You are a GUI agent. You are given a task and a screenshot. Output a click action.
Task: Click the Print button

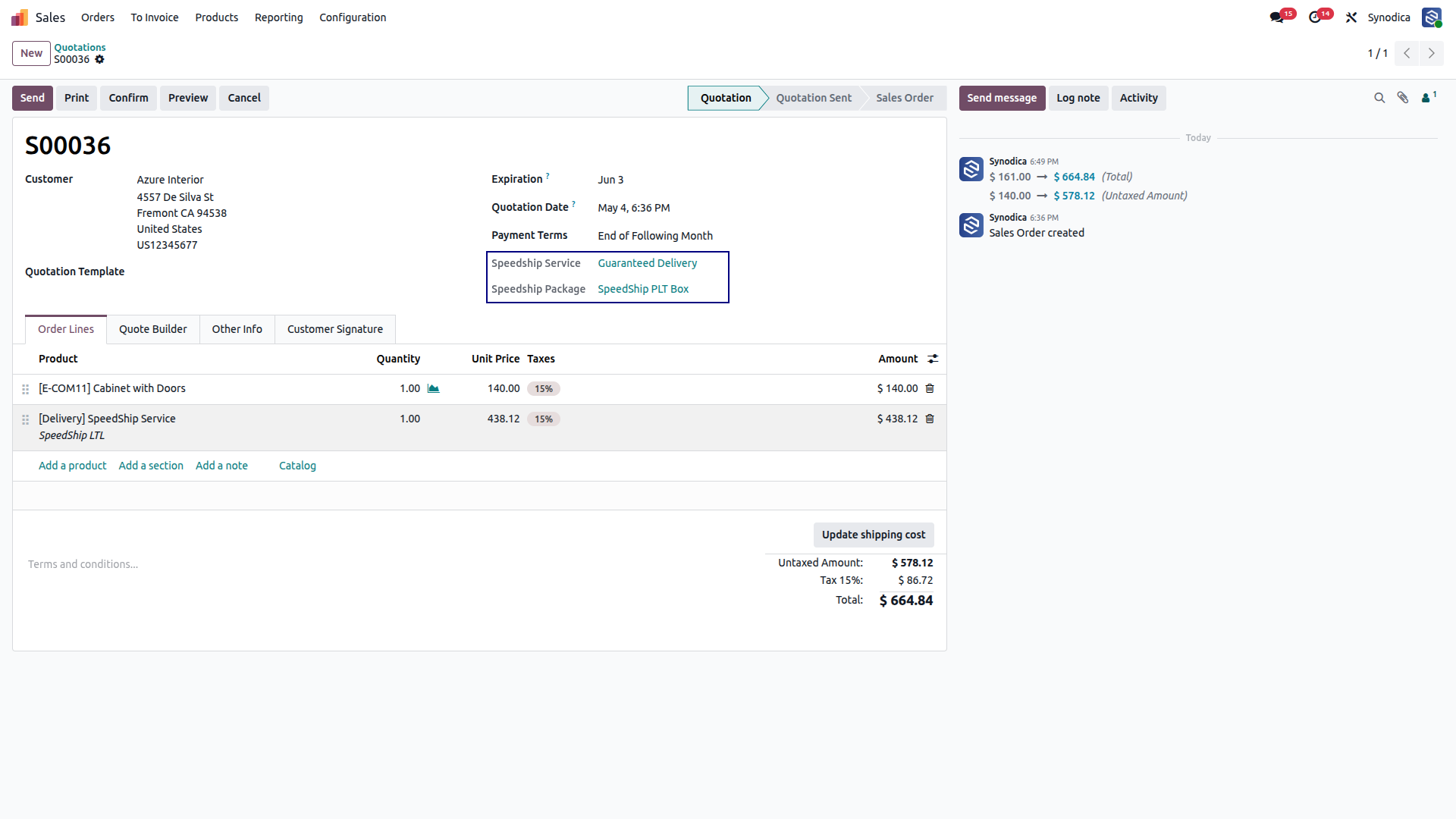tap(77, 98)
